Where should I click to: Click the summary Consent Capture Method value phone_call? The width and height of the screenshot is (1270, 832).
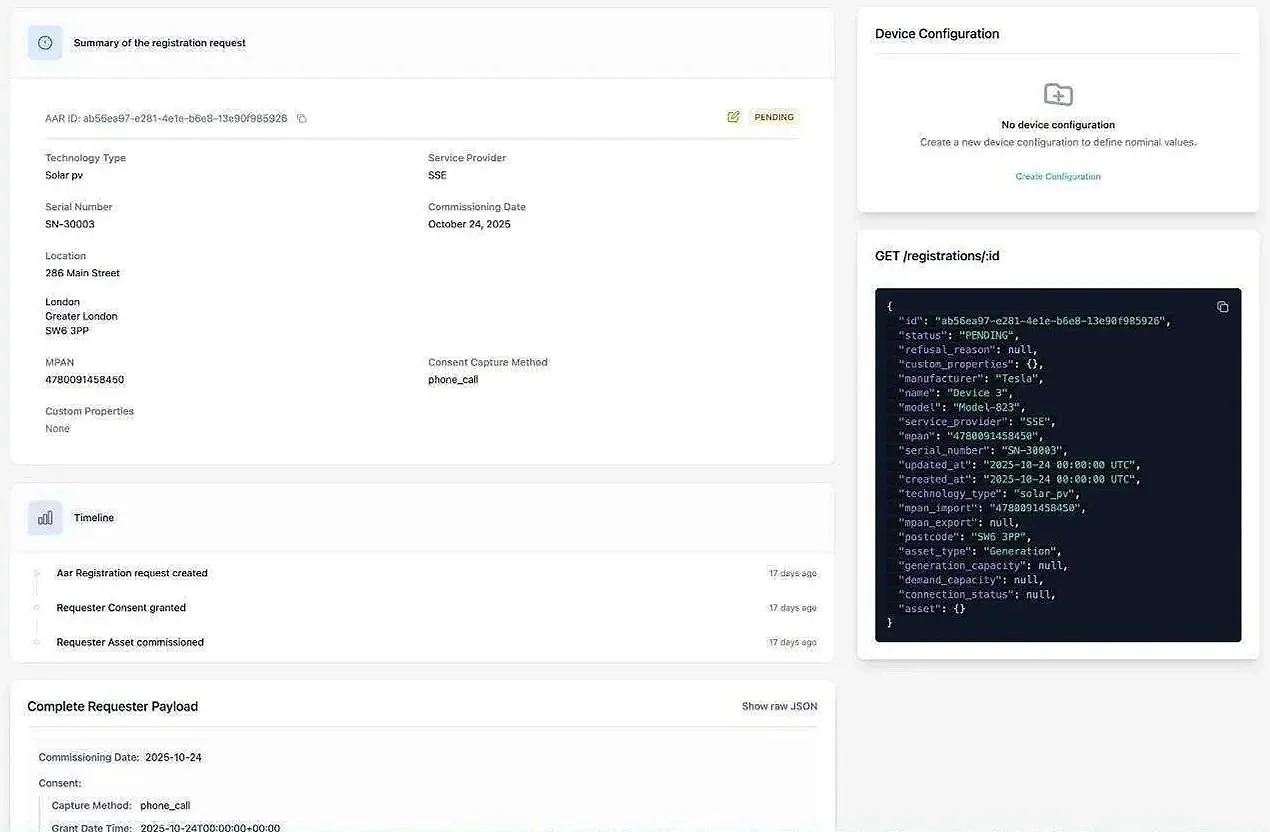pyautogui.click(x=453, y=380)
